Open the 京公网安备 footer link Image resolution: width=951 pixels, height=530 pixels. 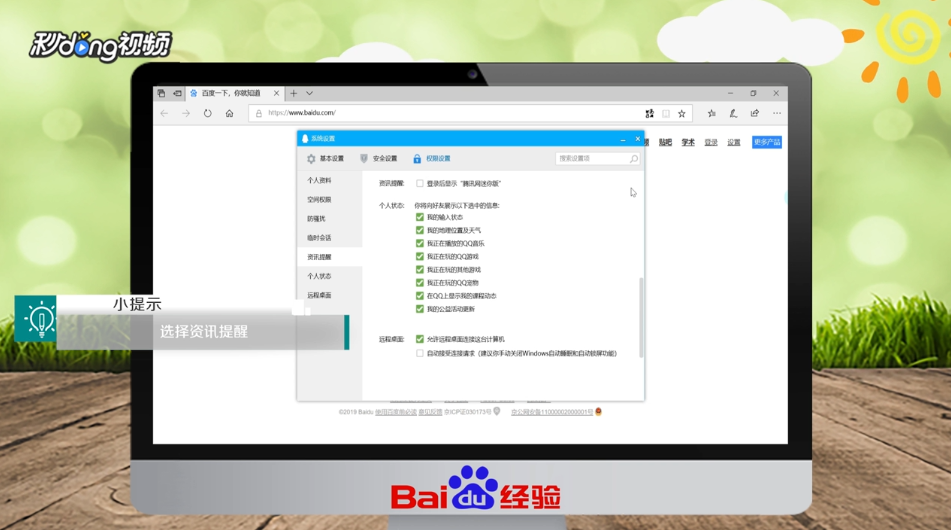coord(552,412)
